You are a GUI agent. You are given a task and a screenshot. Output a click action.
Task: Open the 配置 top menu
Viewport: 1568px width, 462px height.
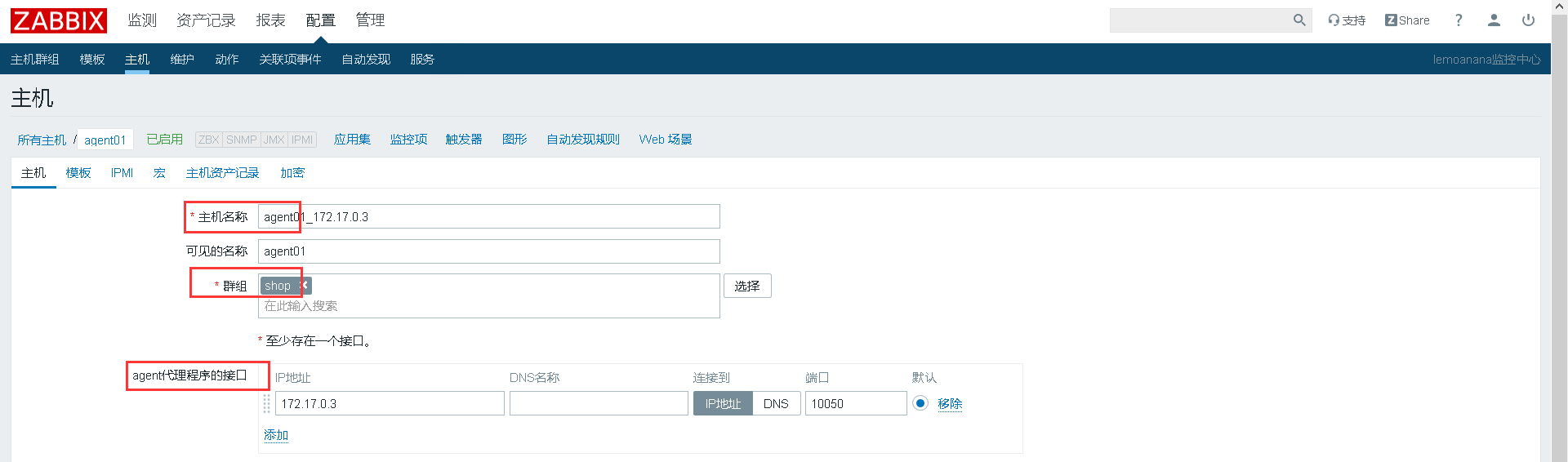click(320, 20)
